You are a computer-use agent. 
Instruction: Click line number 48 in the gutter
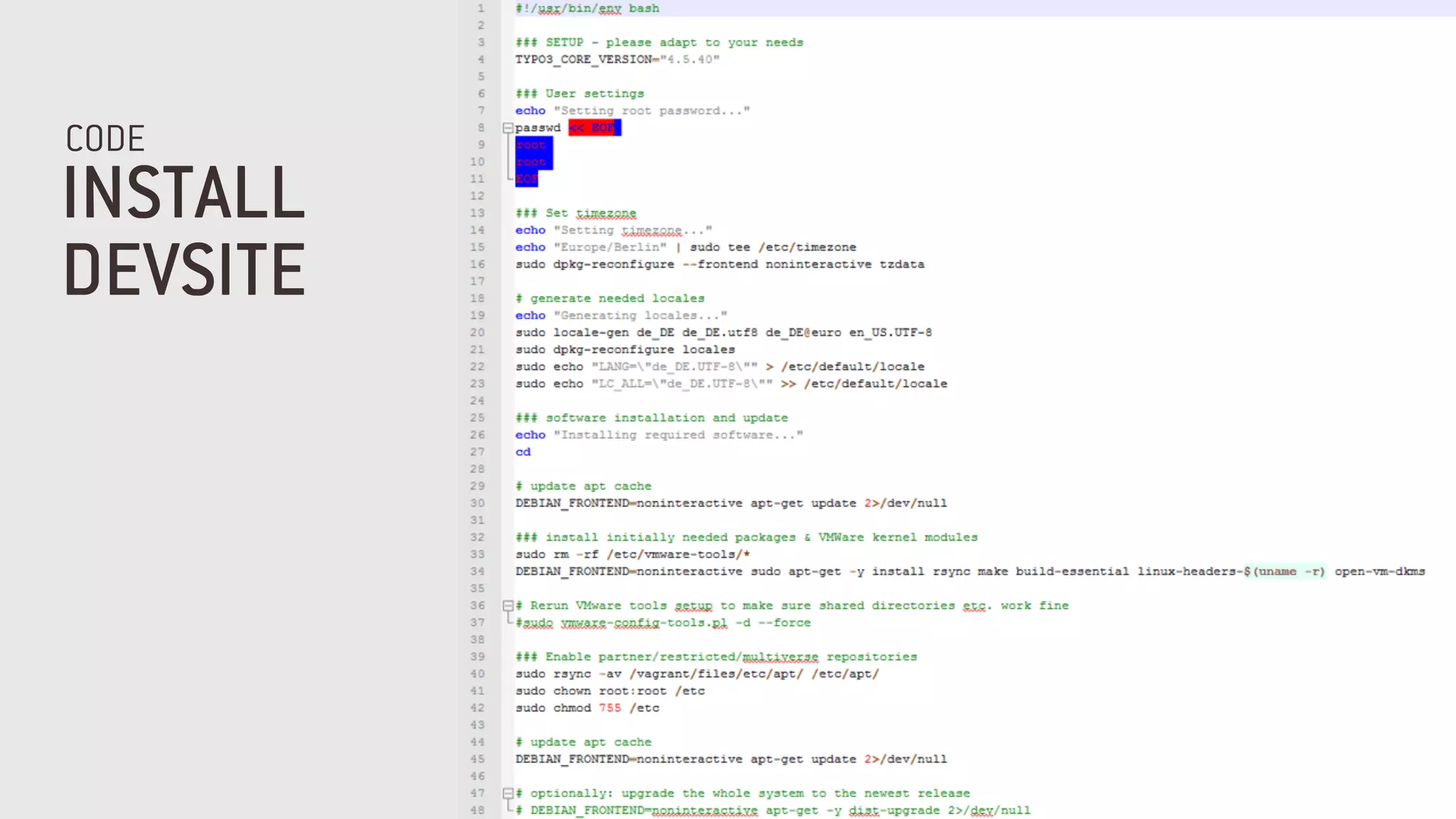[477, 810]
